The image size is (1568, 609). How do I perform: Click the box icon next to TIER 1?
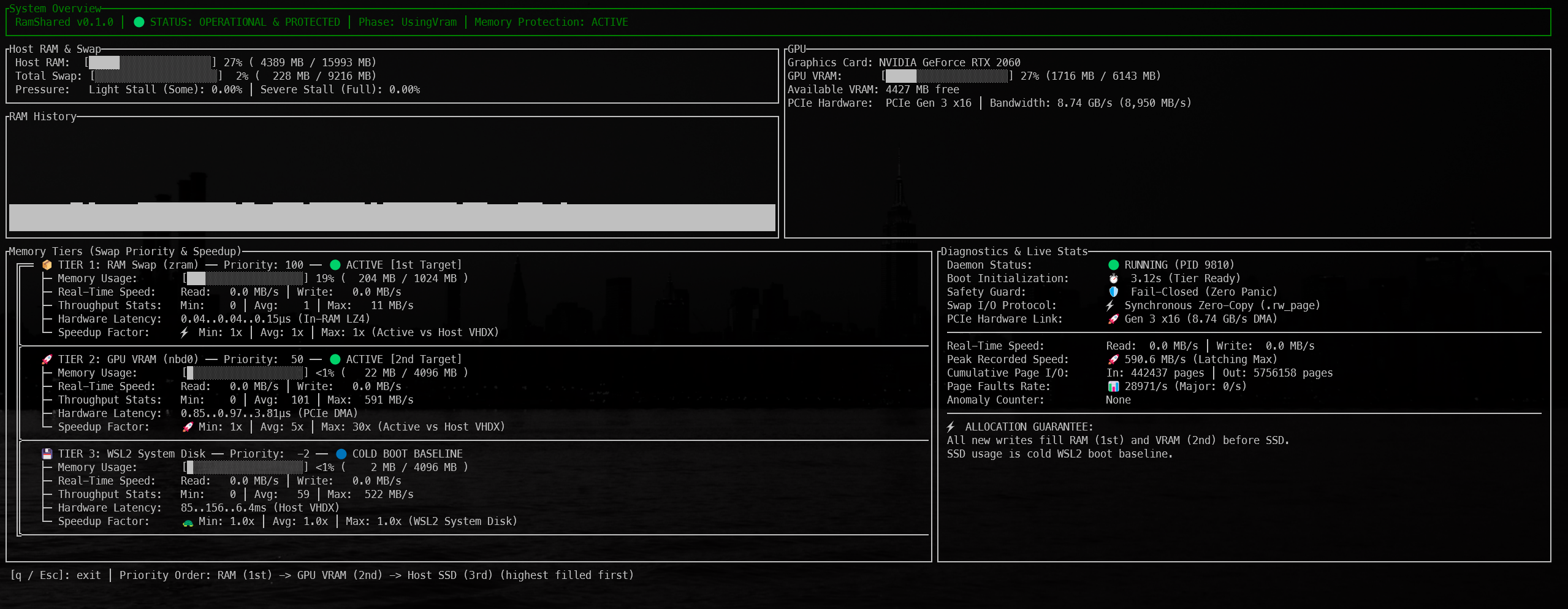(x=47, y=265)
